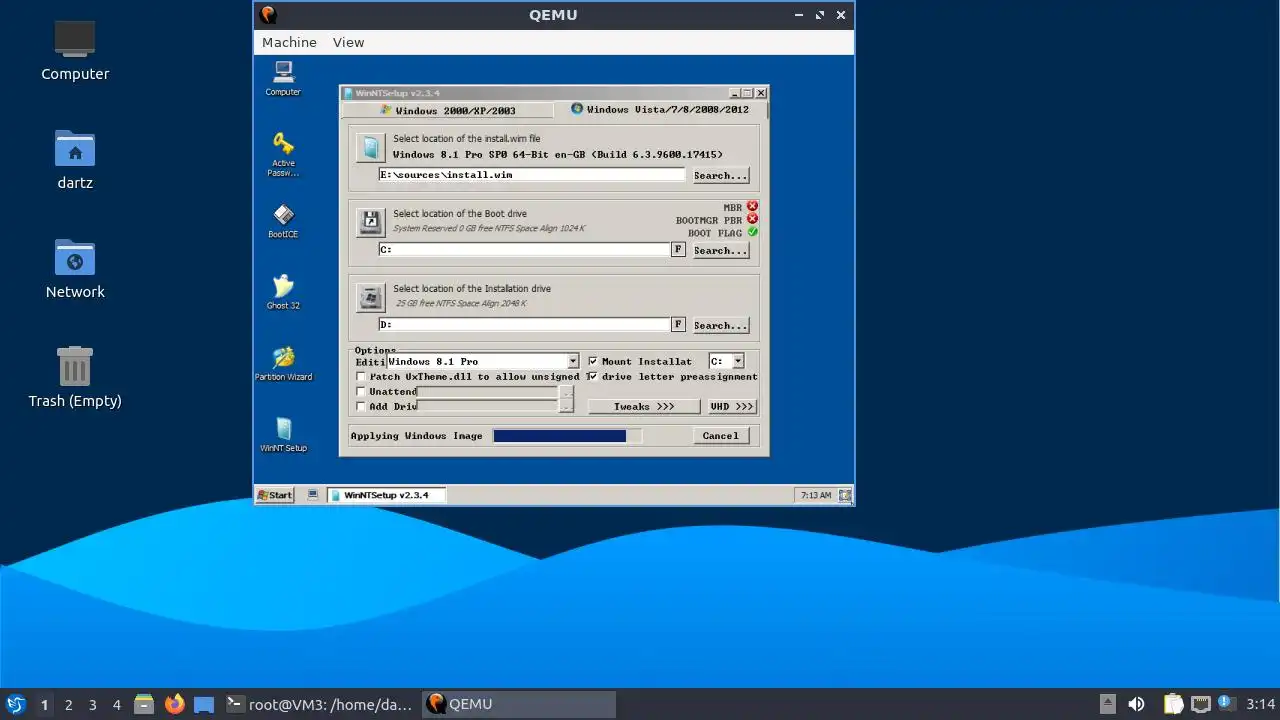This screenshot has width=1280, height=720.
Task: Click the green BOOT FLAG status icon
Action: [x=752, y=232]
